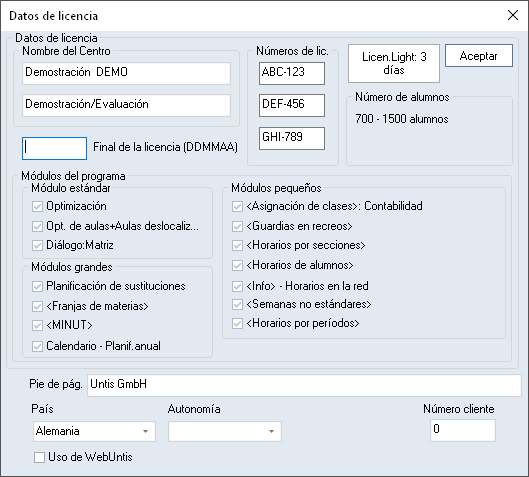Toggle the <Guardias en recreos> checkbox
Screen dimensions: 529x477
[237, 226]
